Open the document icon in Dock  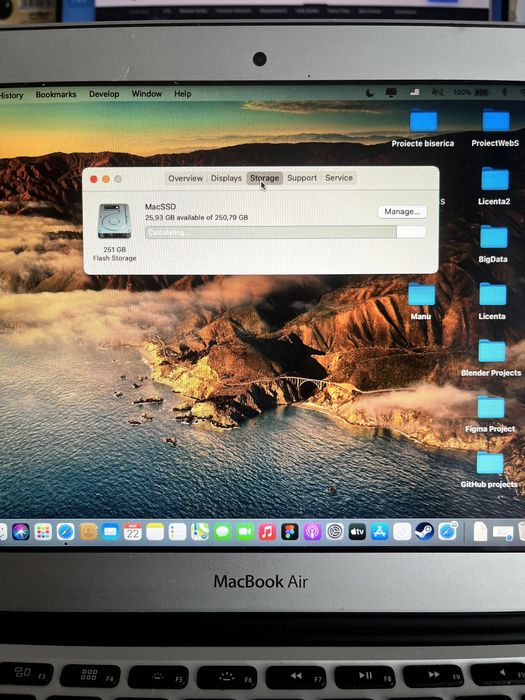click(x=480, y=532)
